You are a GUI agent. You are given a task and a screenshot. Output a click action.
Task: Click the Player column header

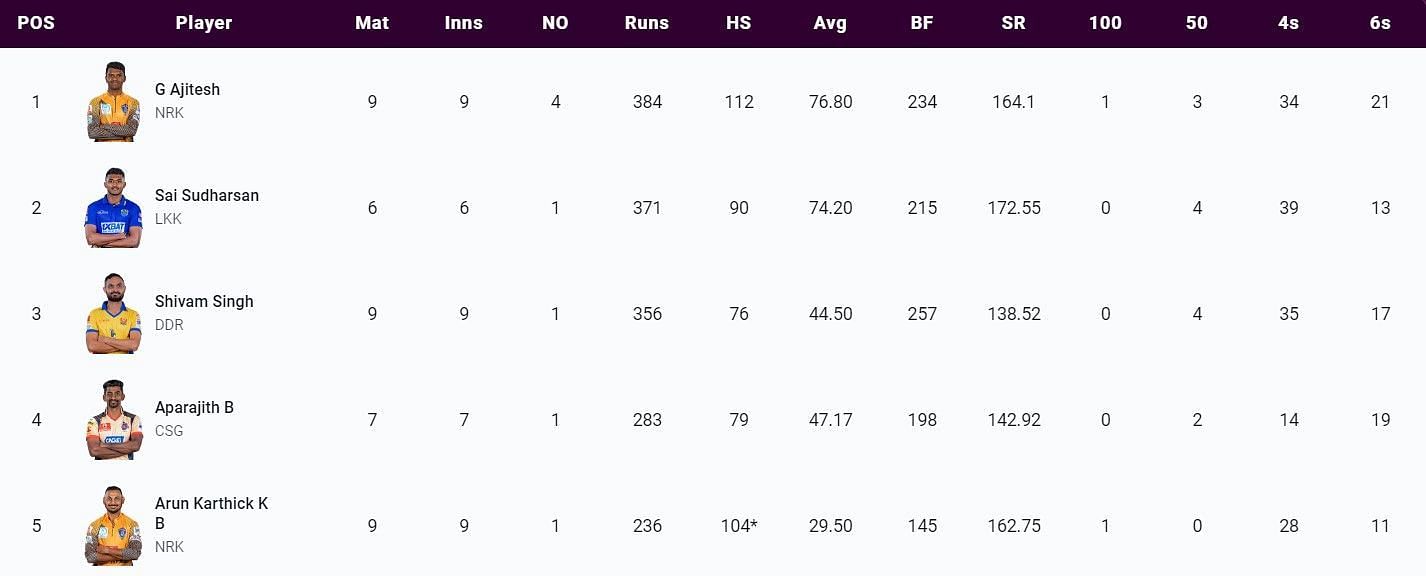coord(204,23)
